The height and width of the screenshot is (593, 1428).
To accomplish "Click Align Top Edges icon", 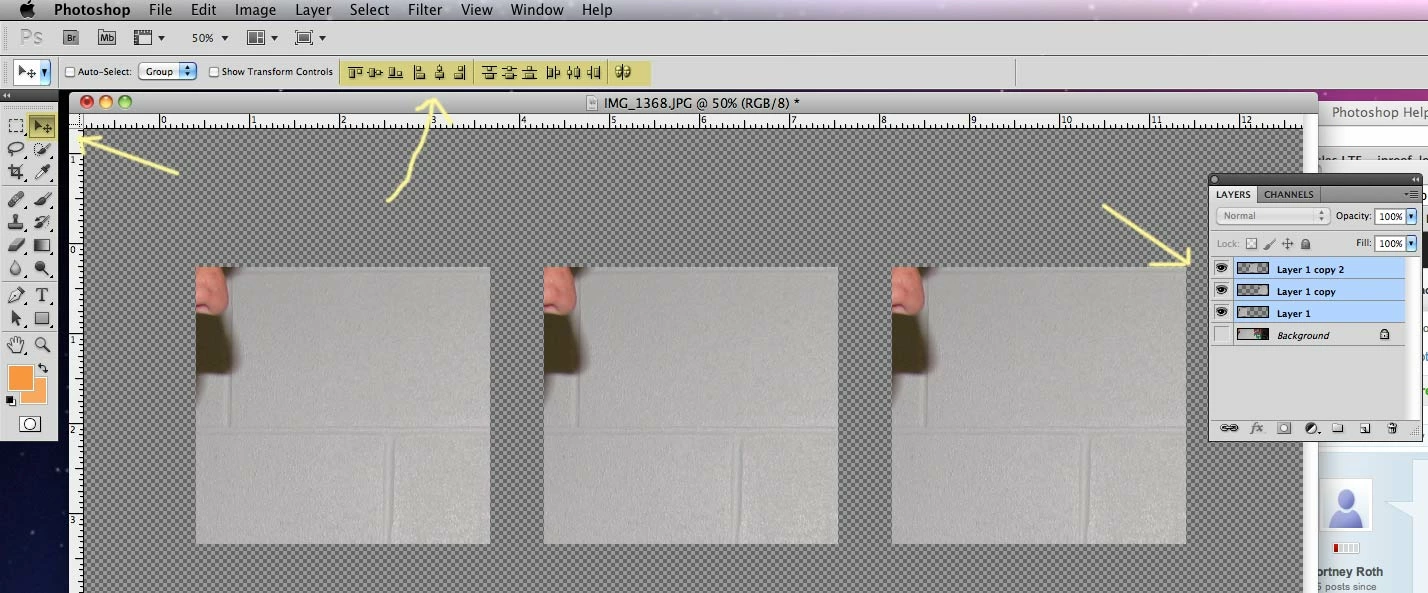I will (355, 72).
